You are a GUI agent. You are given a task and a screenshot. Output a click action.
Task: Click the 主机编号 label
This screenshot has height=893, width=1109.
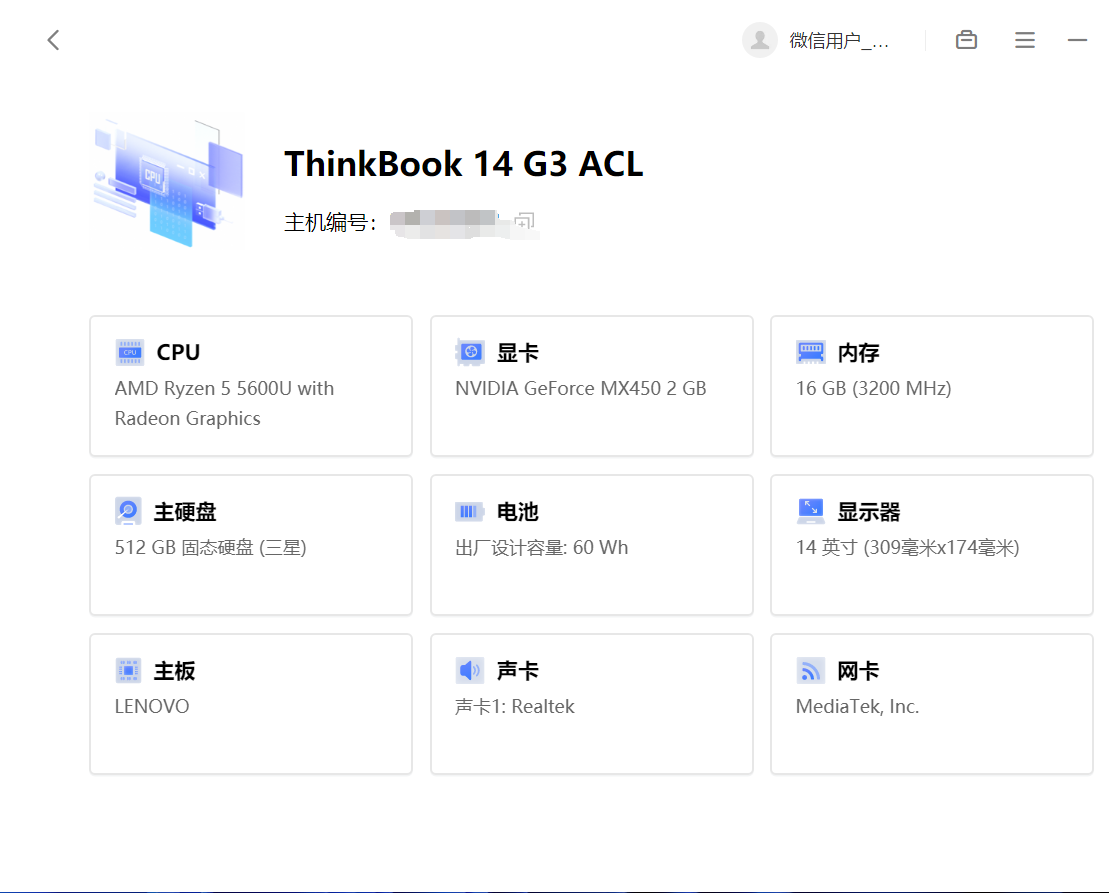tap(330, 223)
